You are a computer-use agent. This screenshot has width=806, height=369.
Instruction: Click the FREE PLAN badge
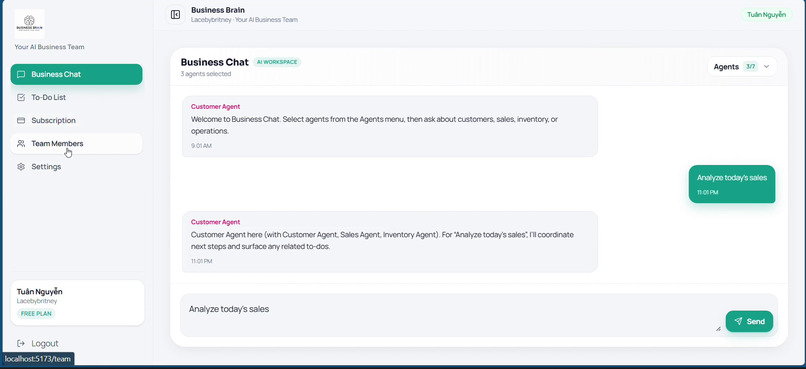point(36,313)
